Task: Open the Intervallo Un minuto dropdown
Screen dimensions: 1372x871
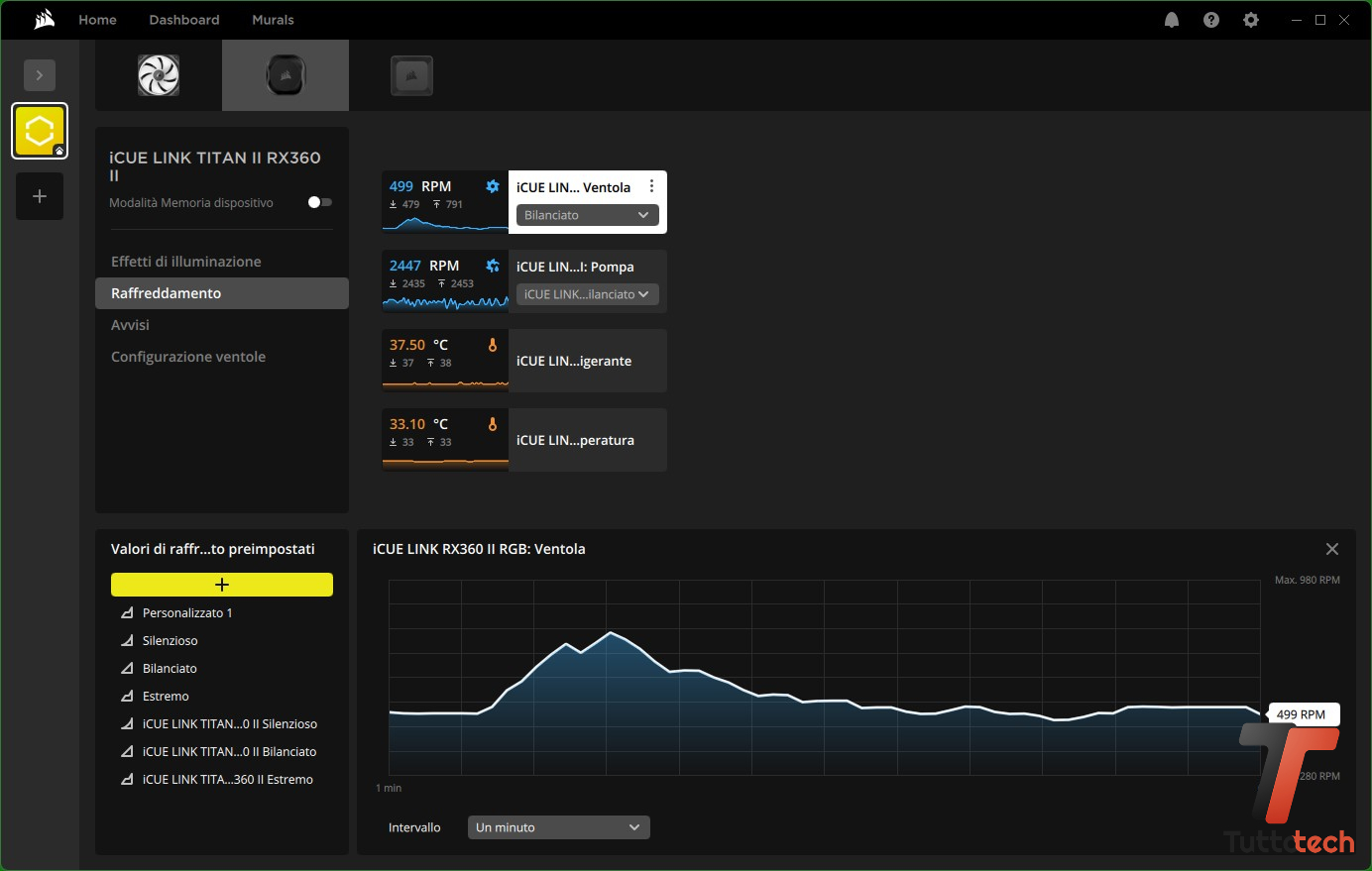Action: point(559,827)
